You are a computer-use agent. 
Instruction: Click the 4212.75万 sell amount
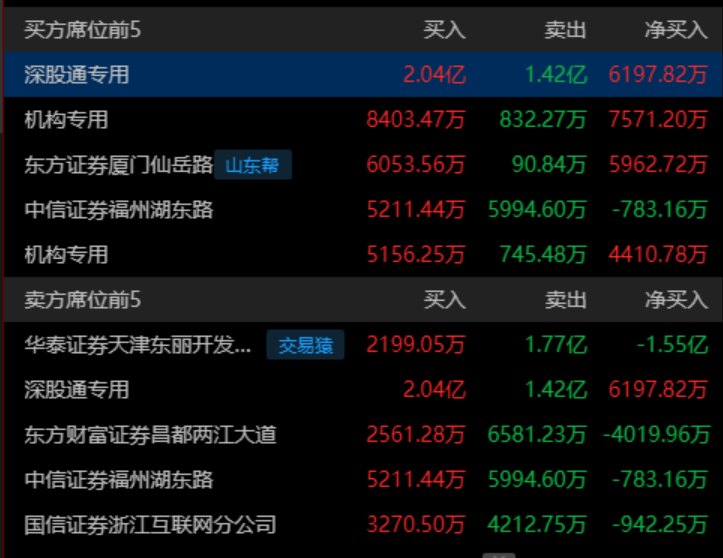[537, 525]
